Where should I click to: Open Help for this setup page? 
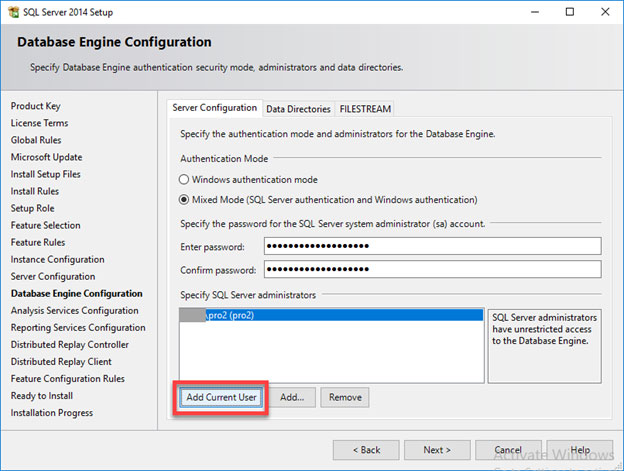coord(580,450)
